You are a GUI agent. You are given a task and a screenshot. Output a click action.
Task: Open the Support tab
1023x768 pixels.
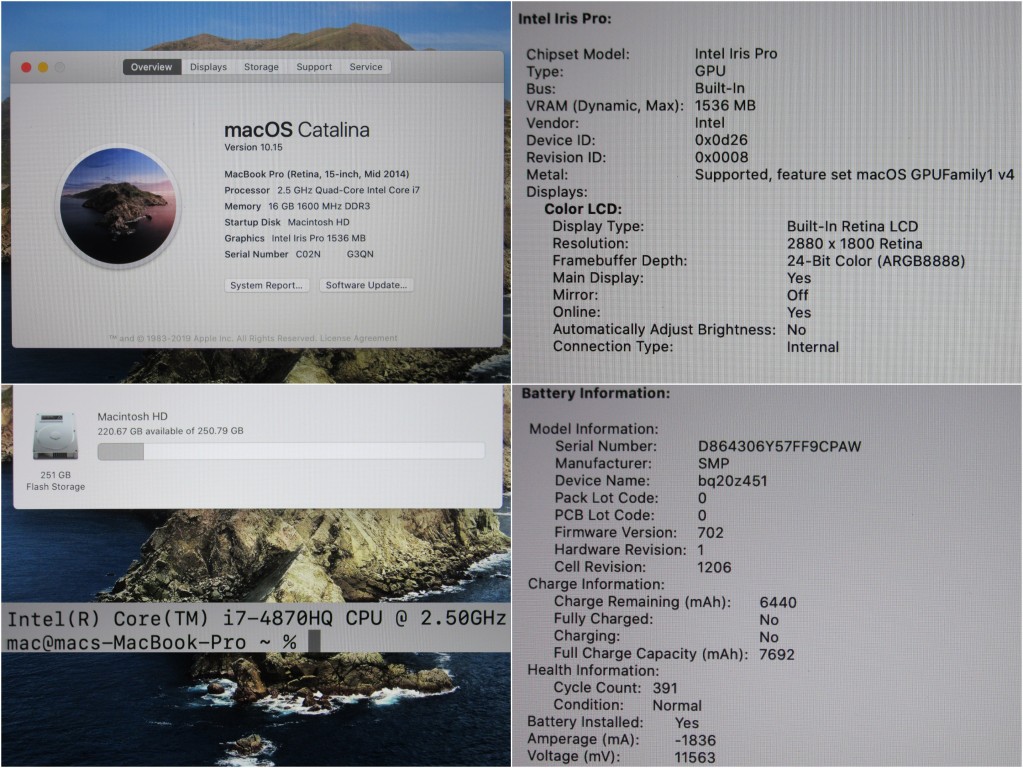(x=314, y=67)
